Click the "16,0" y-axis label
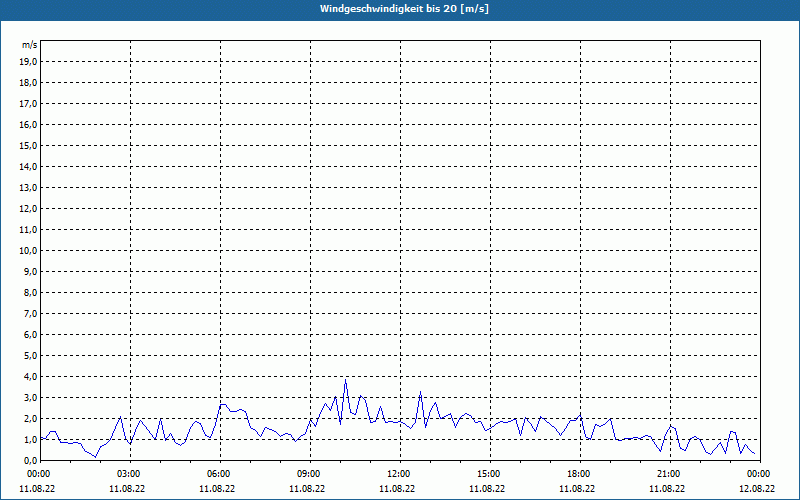Screen dimensions: 800x500 click(x=28, y=124)
